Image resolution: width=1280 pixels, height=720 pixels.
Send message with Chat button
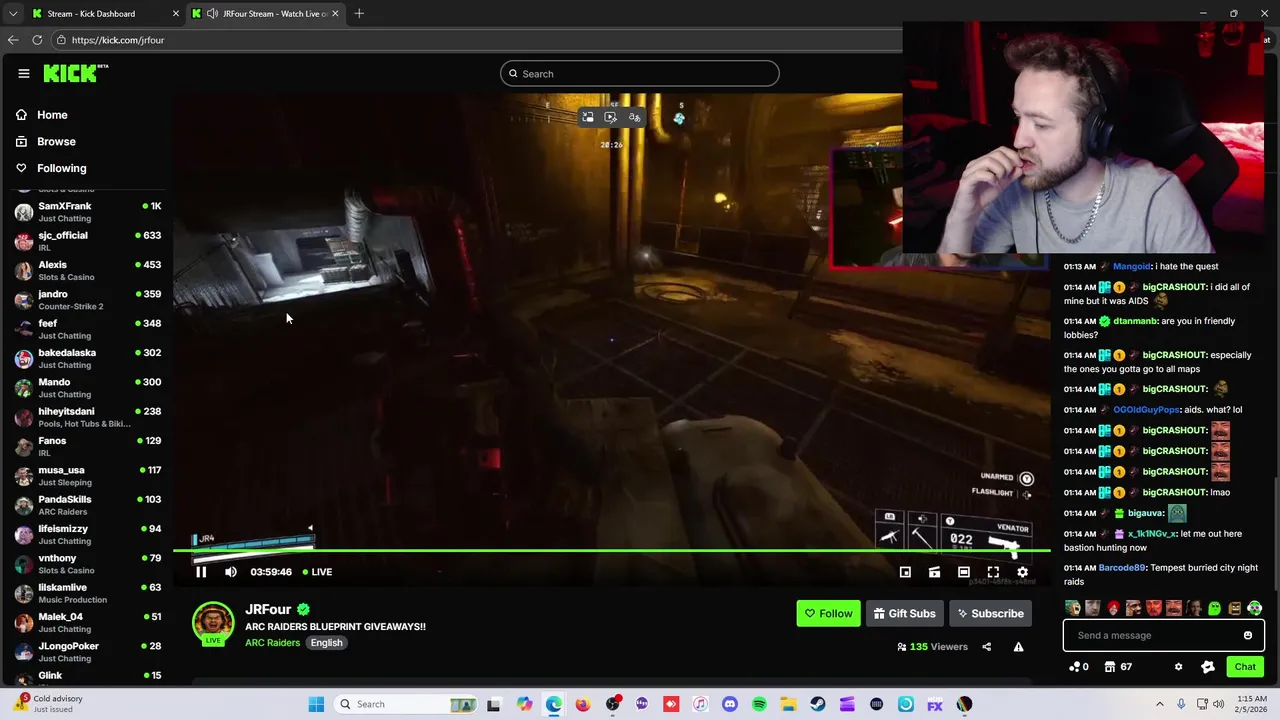[x=1245, y=667]
